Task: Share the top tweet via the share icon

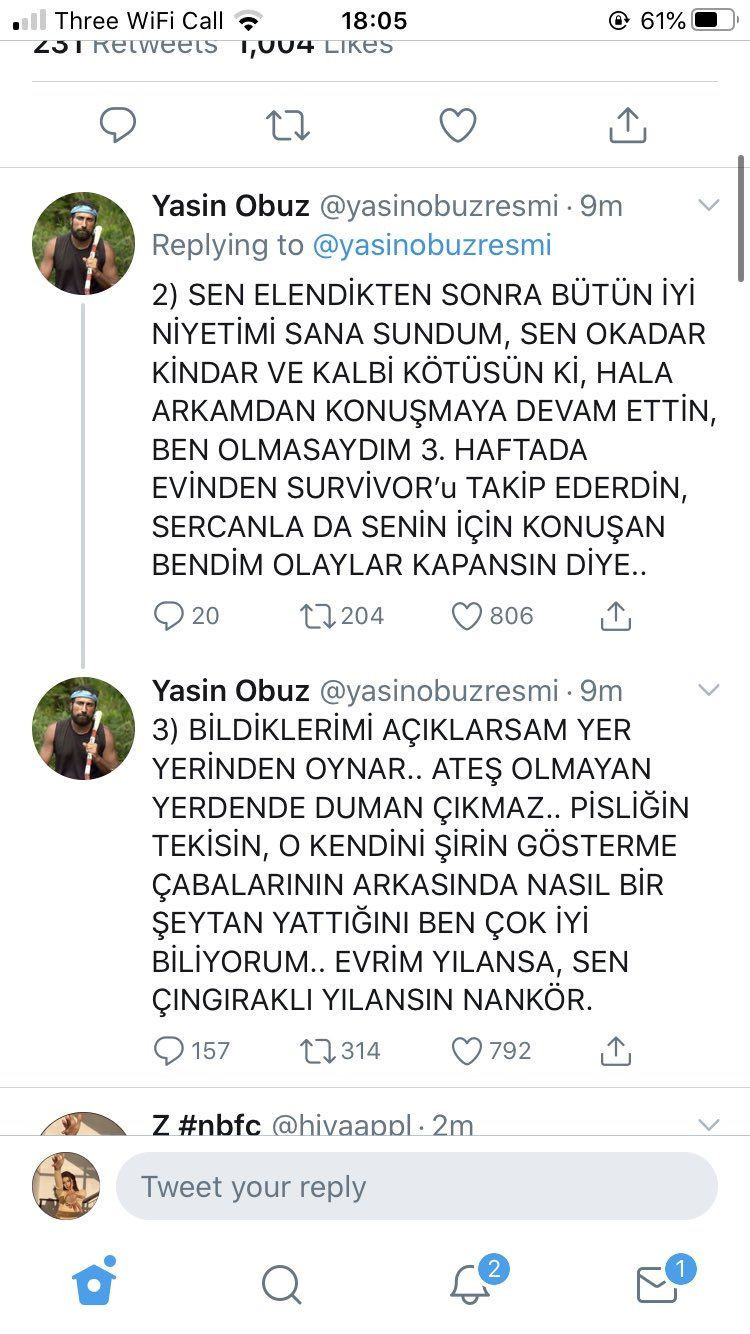Action: (x=627, y=125)
